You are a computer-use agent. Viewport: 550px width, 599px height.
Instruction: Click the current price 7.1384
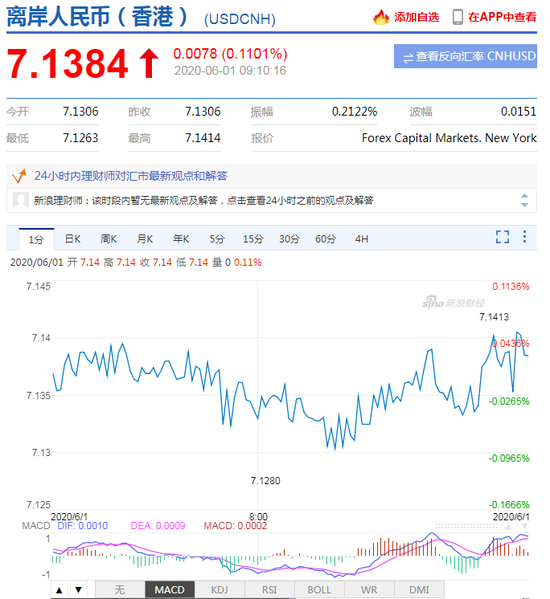coord(68,63)
